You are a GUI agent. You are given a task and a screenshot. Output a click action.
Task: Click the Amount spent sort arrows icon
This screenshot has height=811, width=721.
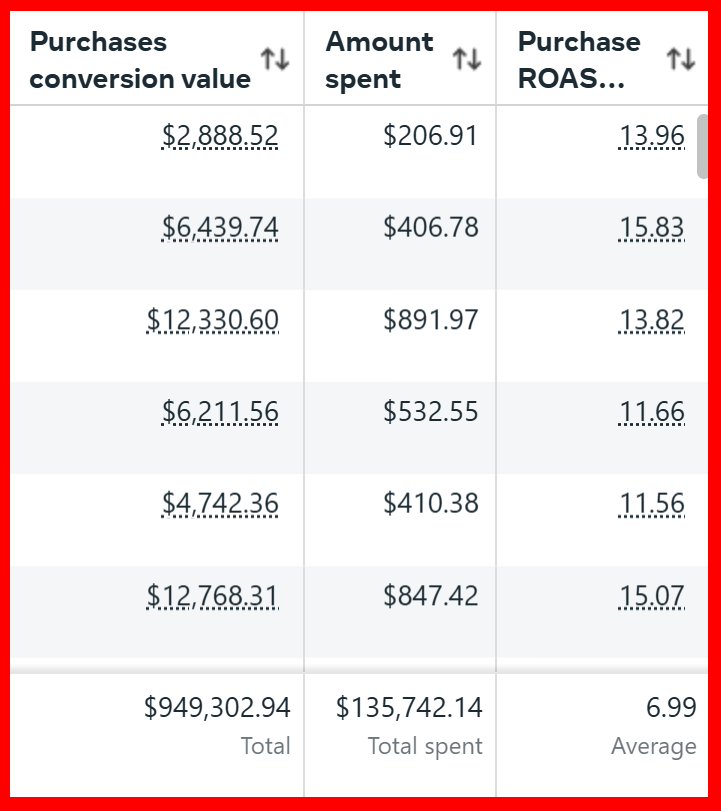467,60
